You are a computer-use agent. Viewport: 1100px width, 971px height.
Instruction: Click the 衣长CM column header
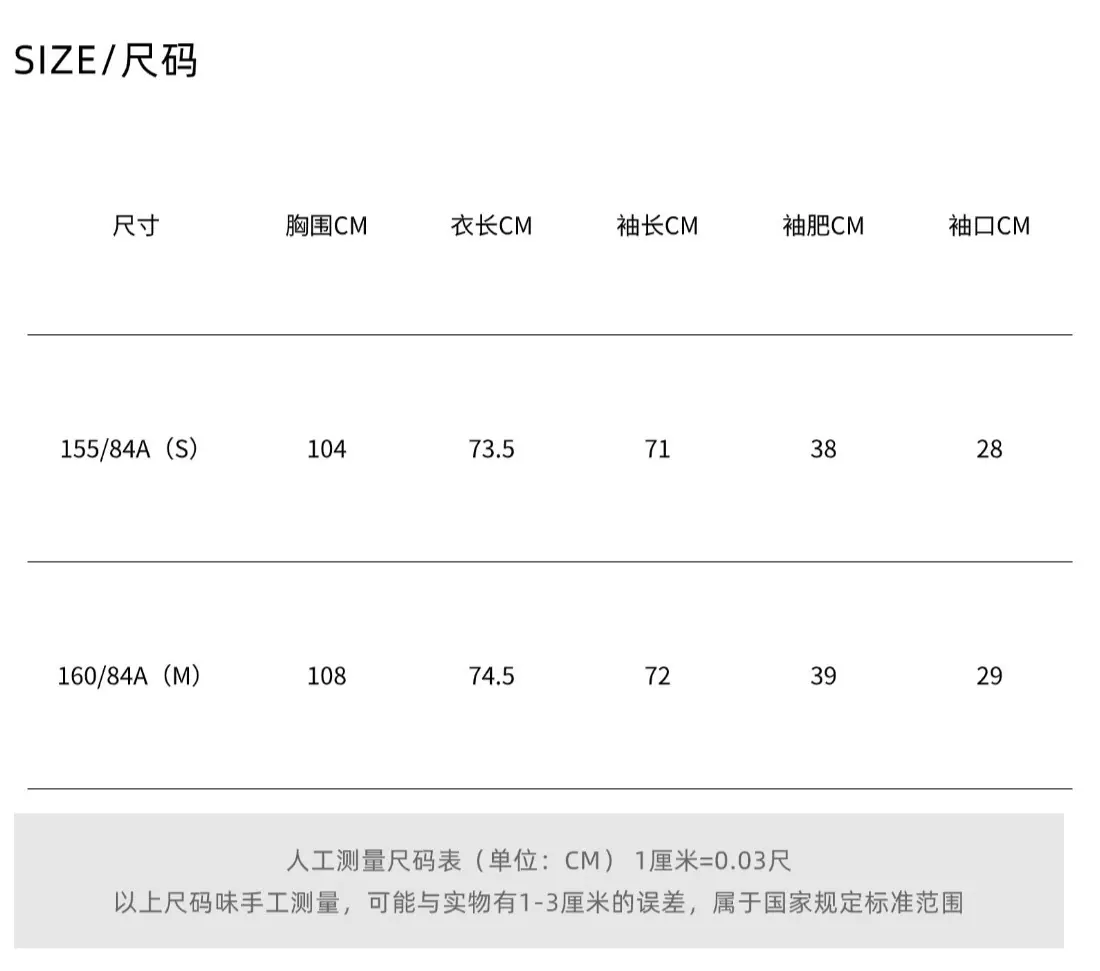coord(492,226)
